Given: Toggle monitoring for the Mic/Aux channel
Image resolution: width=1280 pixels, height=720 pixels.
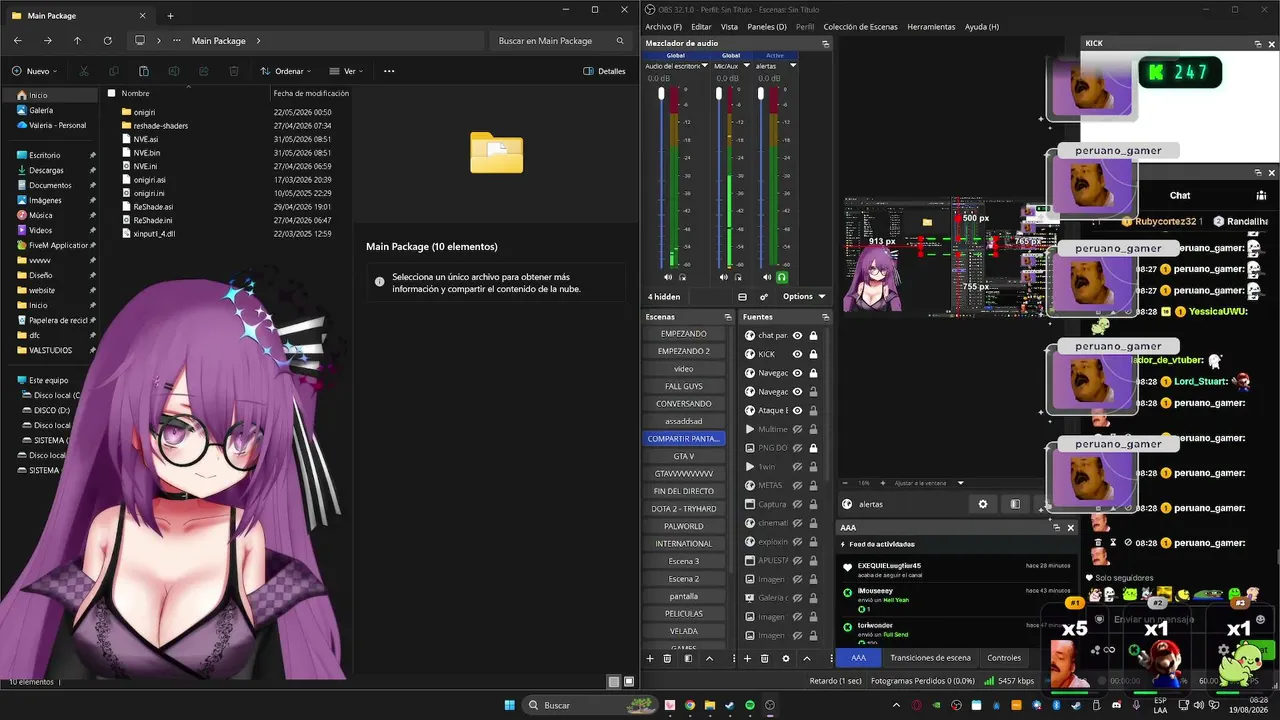Looking at the screenshot, I should (739, 277).
